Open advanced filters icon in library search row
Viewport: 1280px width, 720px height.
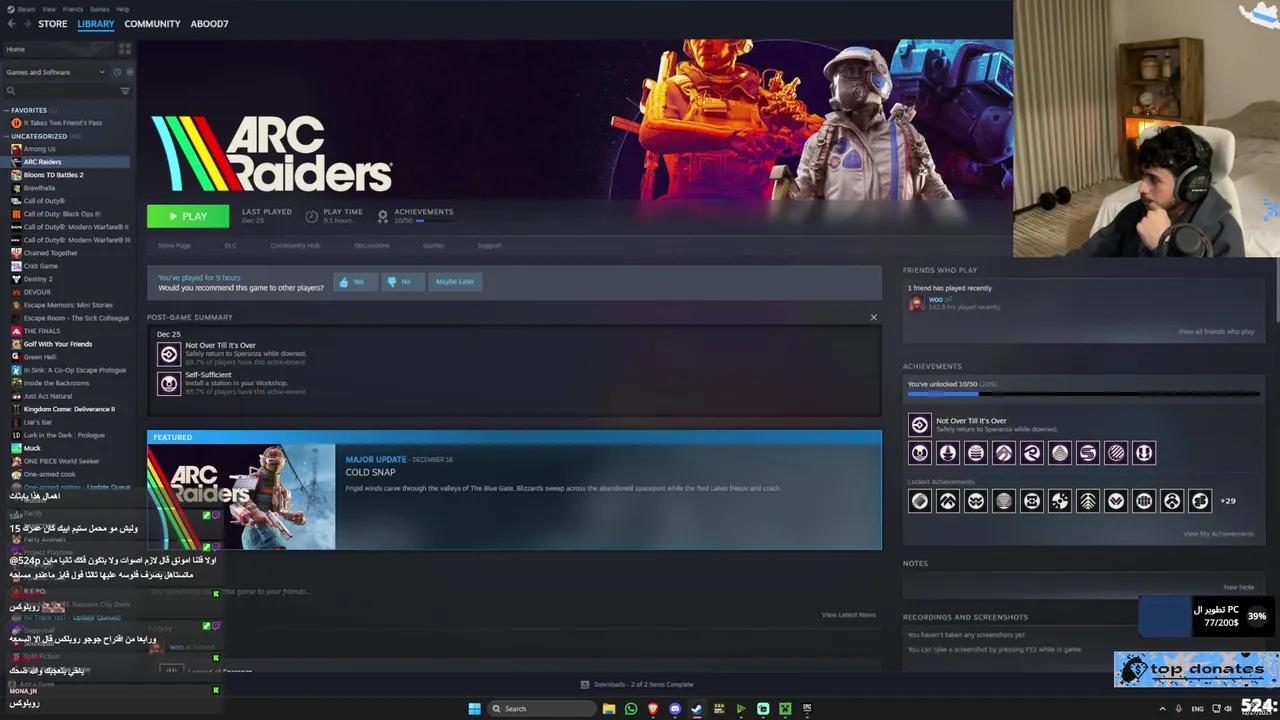pyautogui.click(x=125, y=91)
